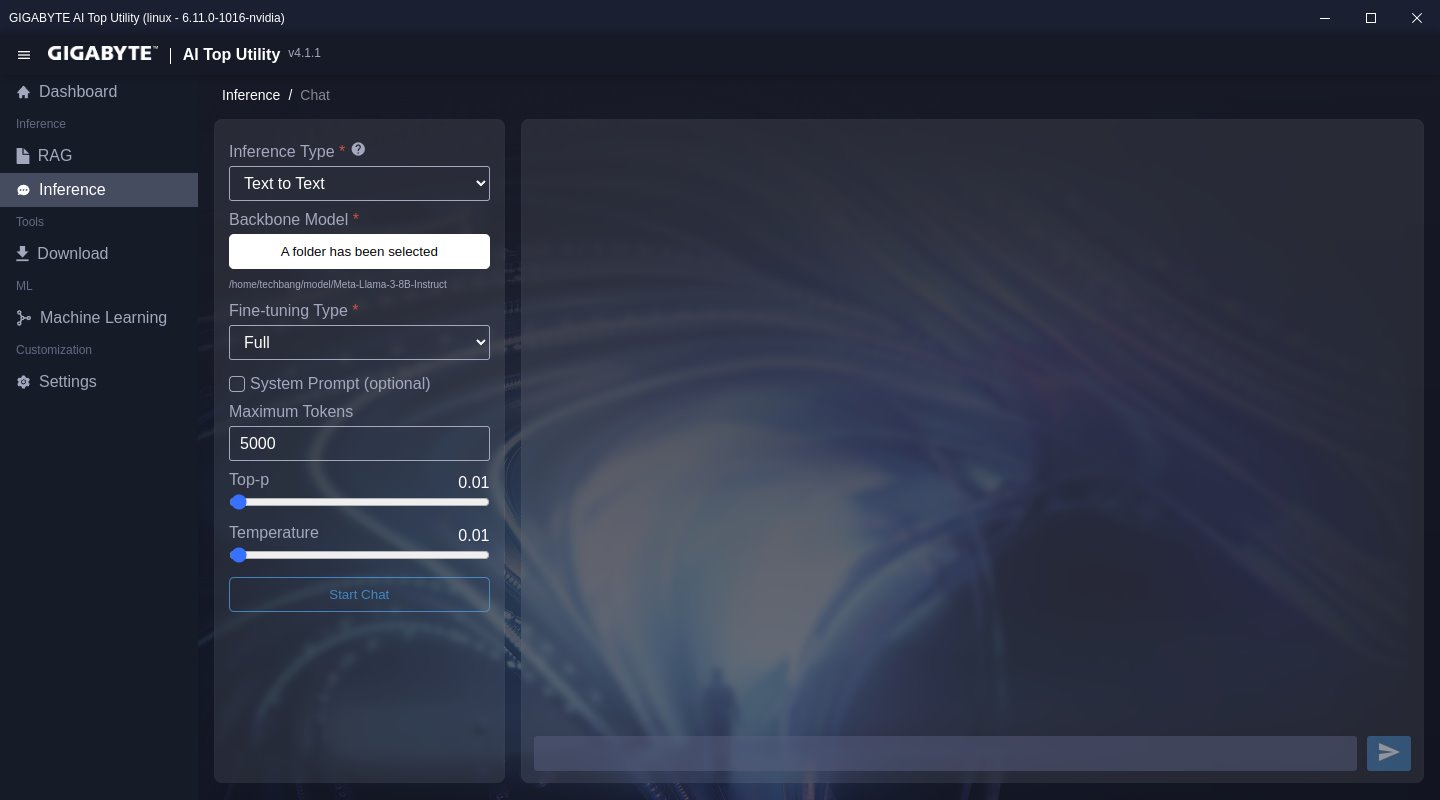The width and height of the screenshot is (1440, 800).
Task: Click the Inference Type help icon
Action: click(358, 149)
